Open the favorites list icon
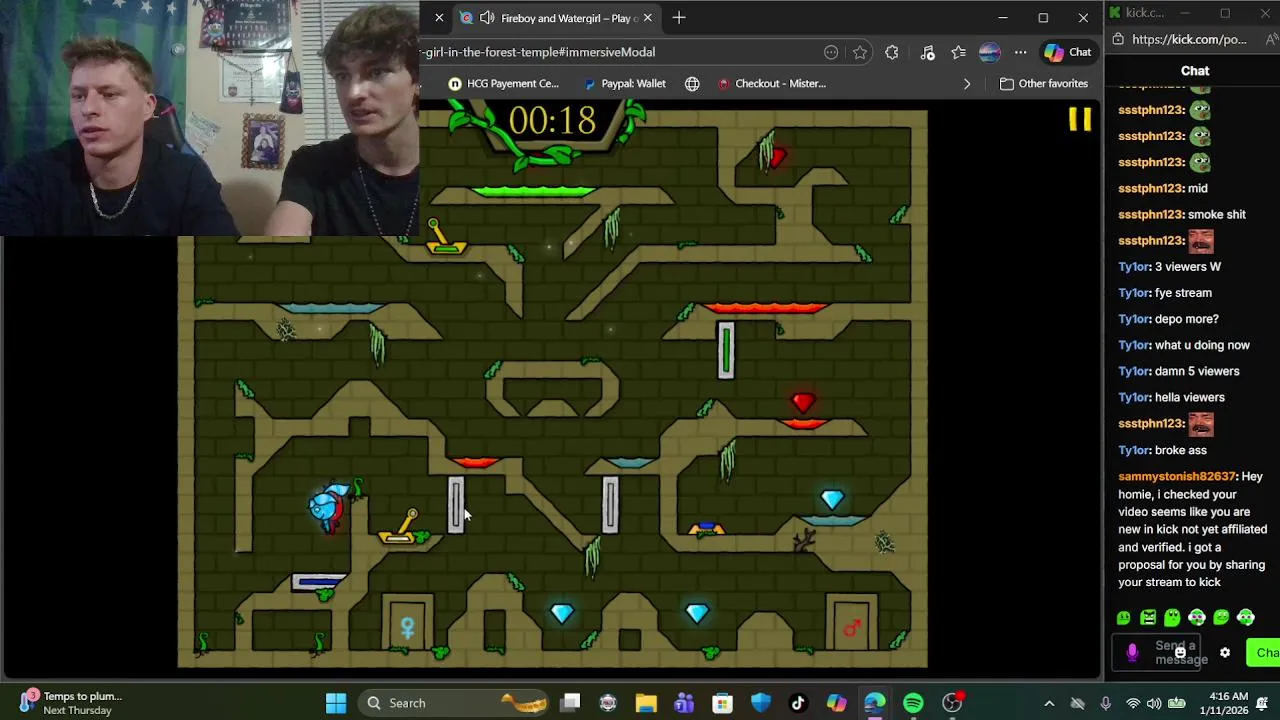The image size is (1280, 720). (959, 52)
